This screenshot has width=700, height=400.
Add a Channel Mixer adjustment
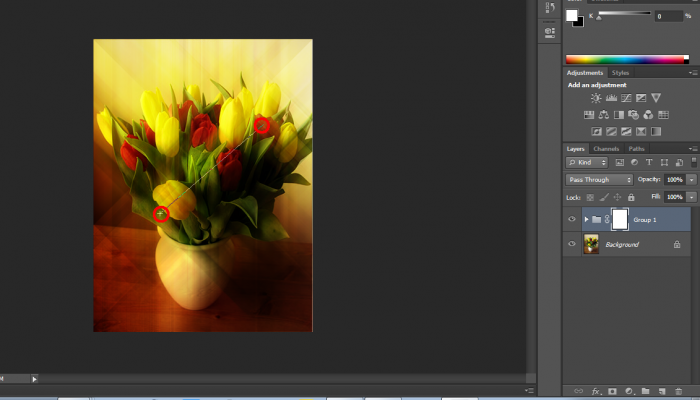[x=648, y=115]
